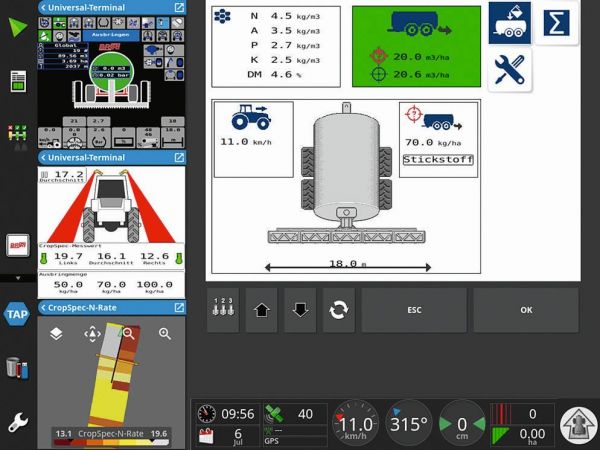The height and width of the screenshot is (450, 600).
Task: Recenter map with the pan arrows icon
Action: [x=92, y=334]
